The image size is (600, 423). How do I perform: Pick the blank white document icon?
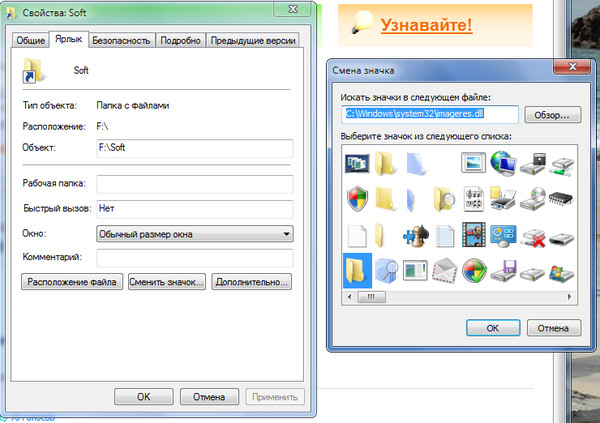pos(357,236)
